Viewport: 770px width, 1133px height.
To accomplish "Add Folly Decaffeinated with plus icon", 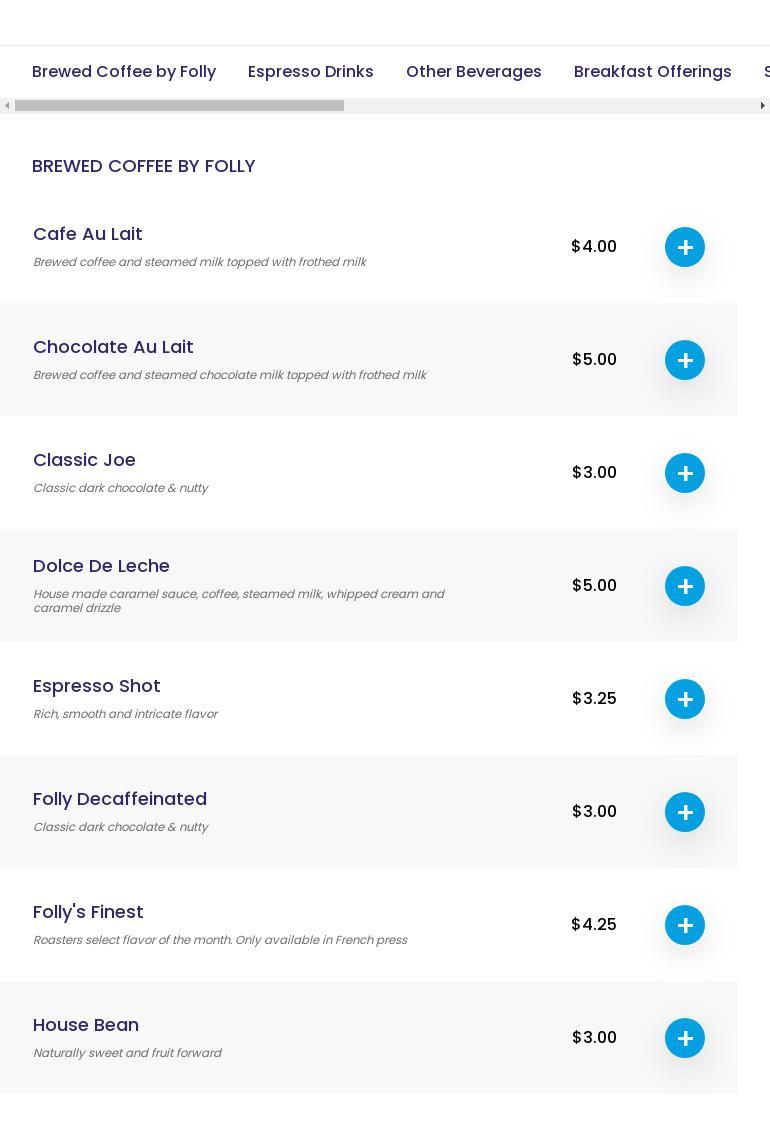I will point(685,812).
